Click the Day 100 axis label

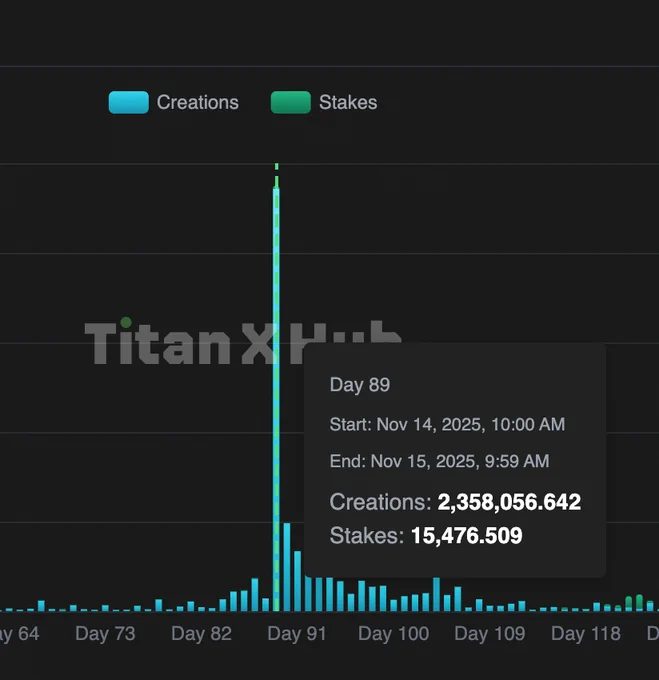(x=394, y=634)
